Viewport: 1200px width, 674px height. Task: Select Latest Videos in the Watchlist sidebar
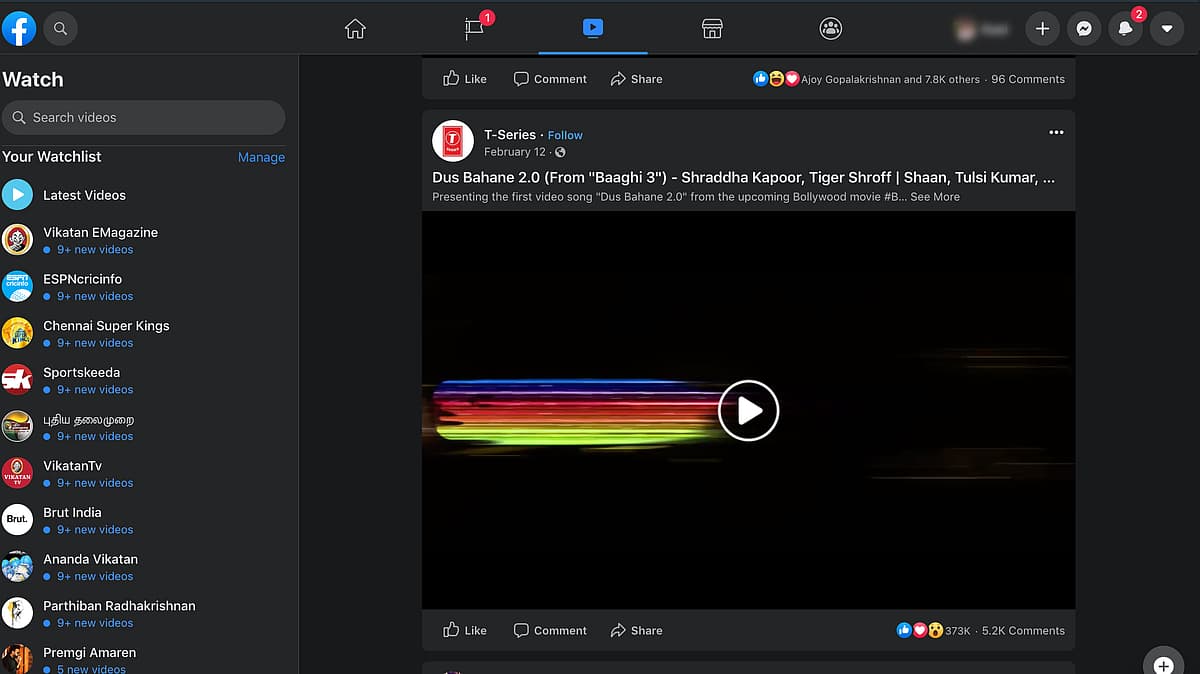[86, 194]
